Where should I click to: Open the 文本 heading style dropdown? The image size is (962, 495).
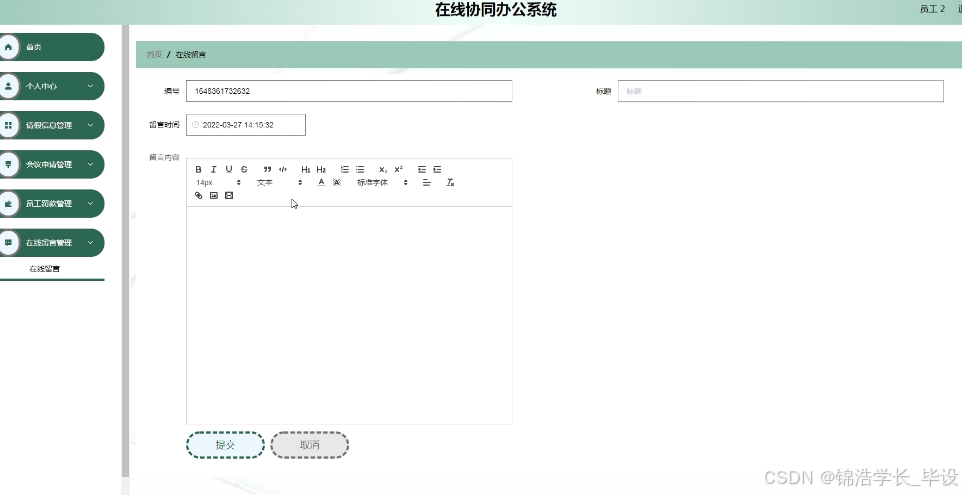pos(279,182)
